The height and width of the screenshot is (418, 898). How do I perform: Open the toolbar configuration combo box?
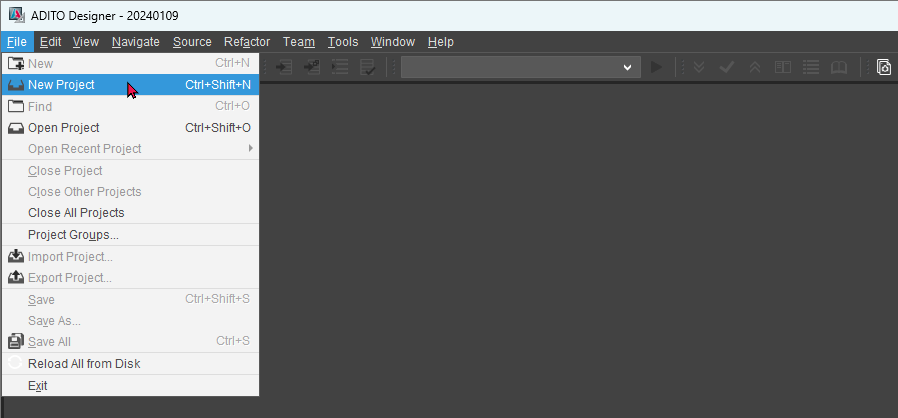520,67
